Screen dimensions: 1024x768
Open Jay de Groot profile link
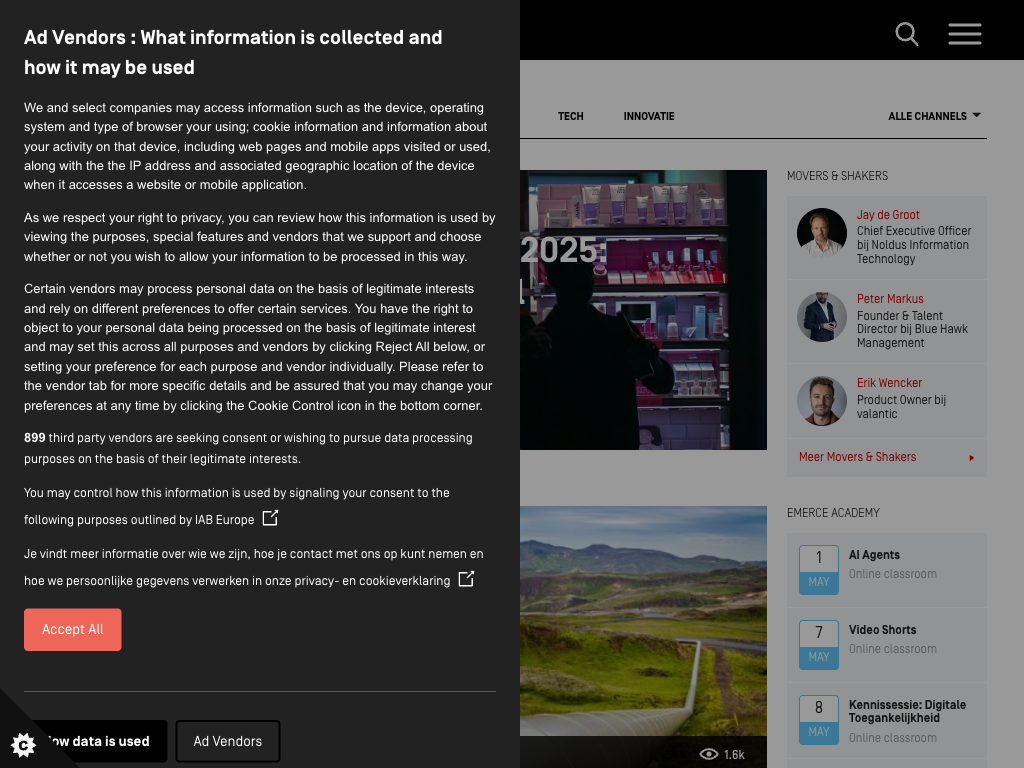[888, 215]
